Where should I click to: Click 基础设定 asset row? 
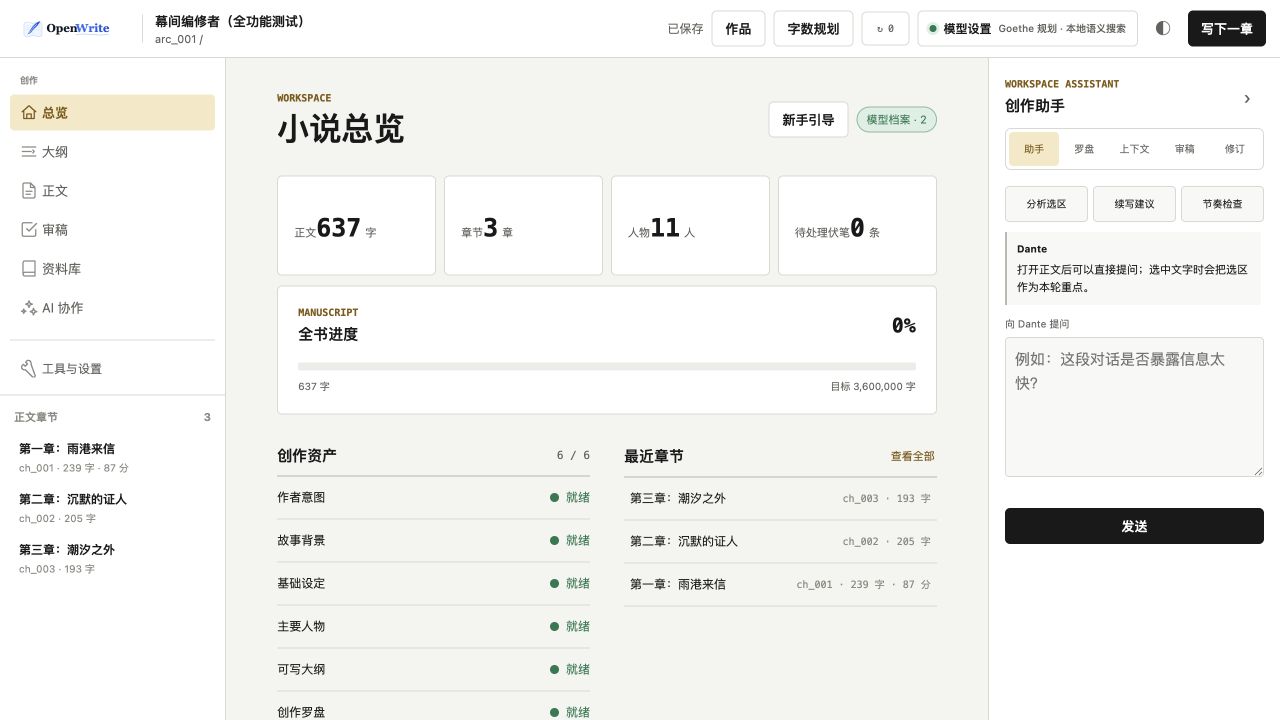click(x=433, y=583)
